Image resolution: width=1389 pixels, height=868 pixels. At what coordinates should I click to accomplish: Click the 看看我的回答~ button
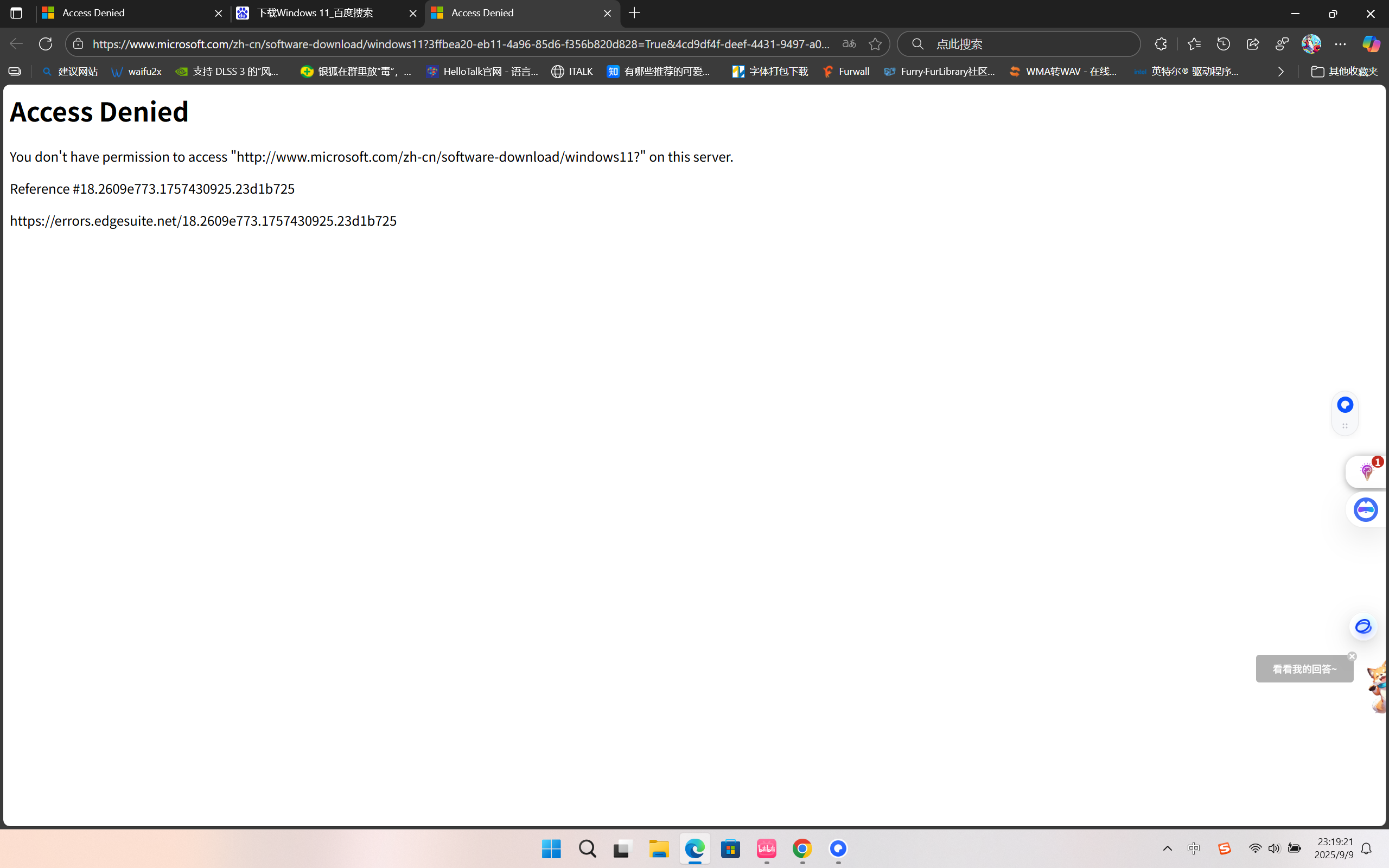click(x=1304, y=669)
